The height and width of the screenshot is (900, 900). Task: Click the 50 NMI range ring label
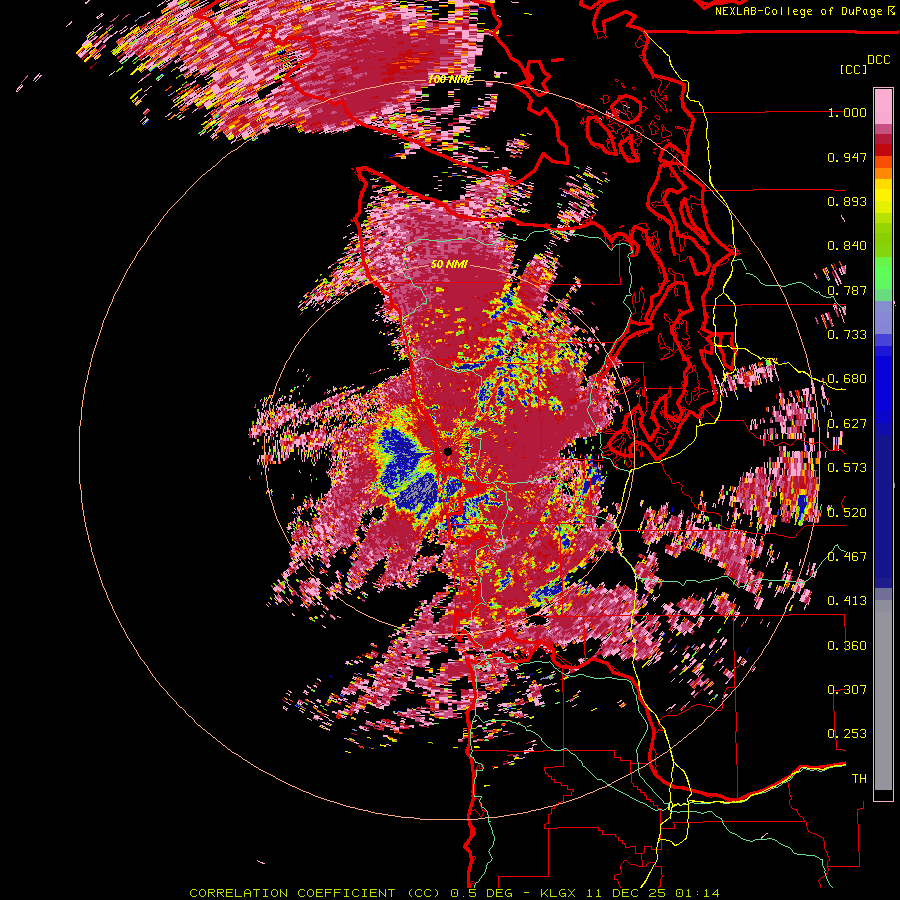pyautogui.click(x=449, y=265)
